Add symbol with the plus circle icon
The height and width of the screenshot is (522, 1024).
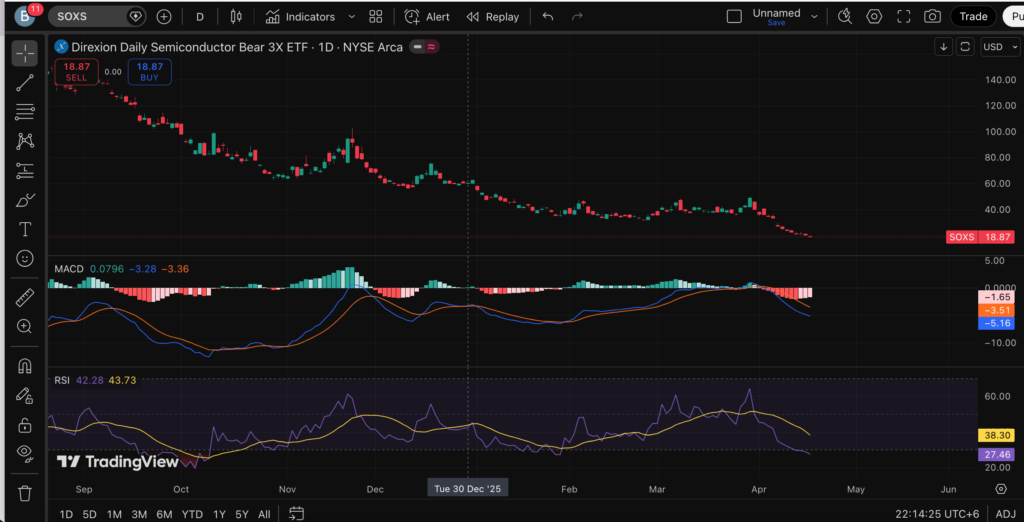[164, 17]
